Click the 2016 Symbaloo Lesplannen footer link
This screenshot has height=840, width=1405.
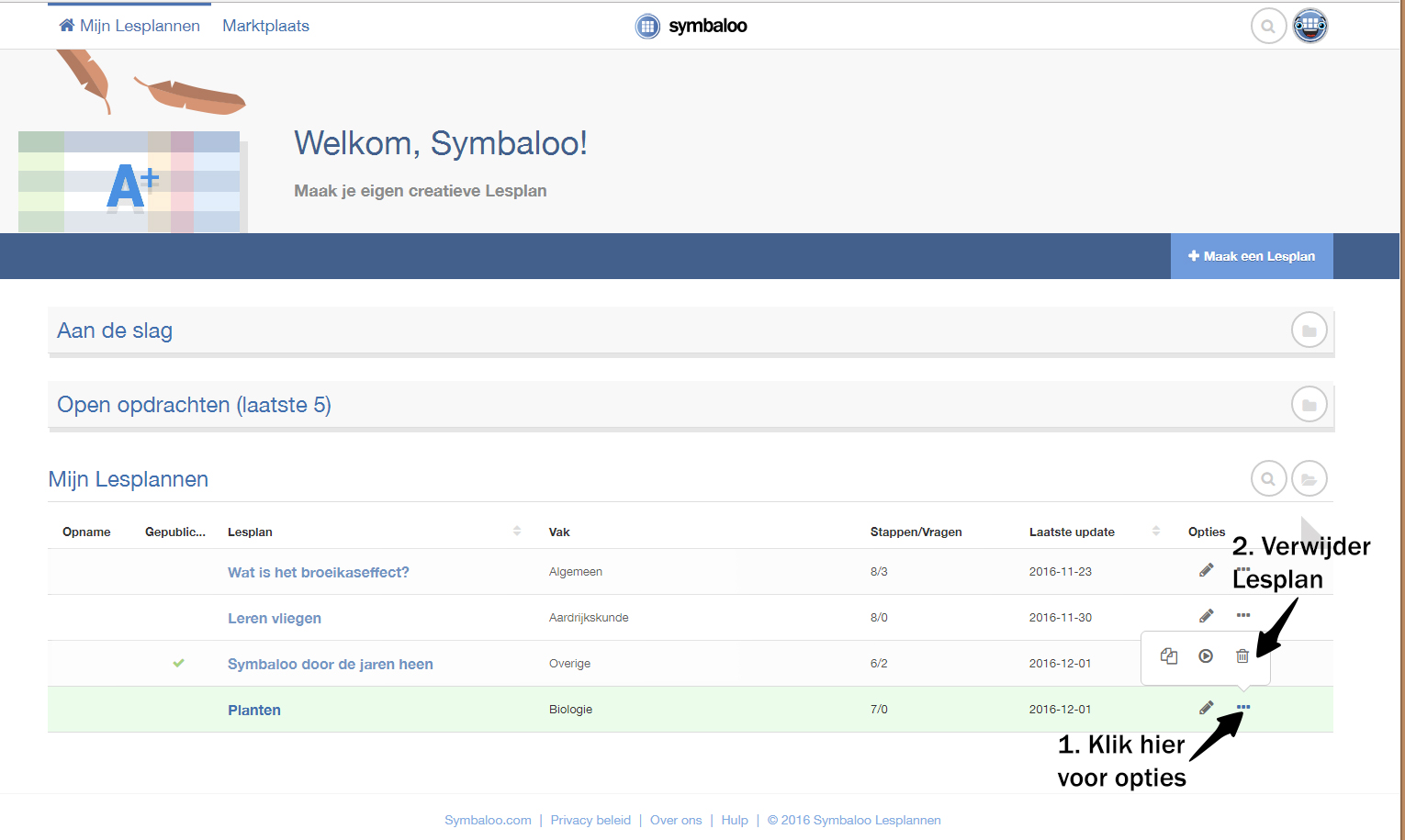[x=854, y=820]
